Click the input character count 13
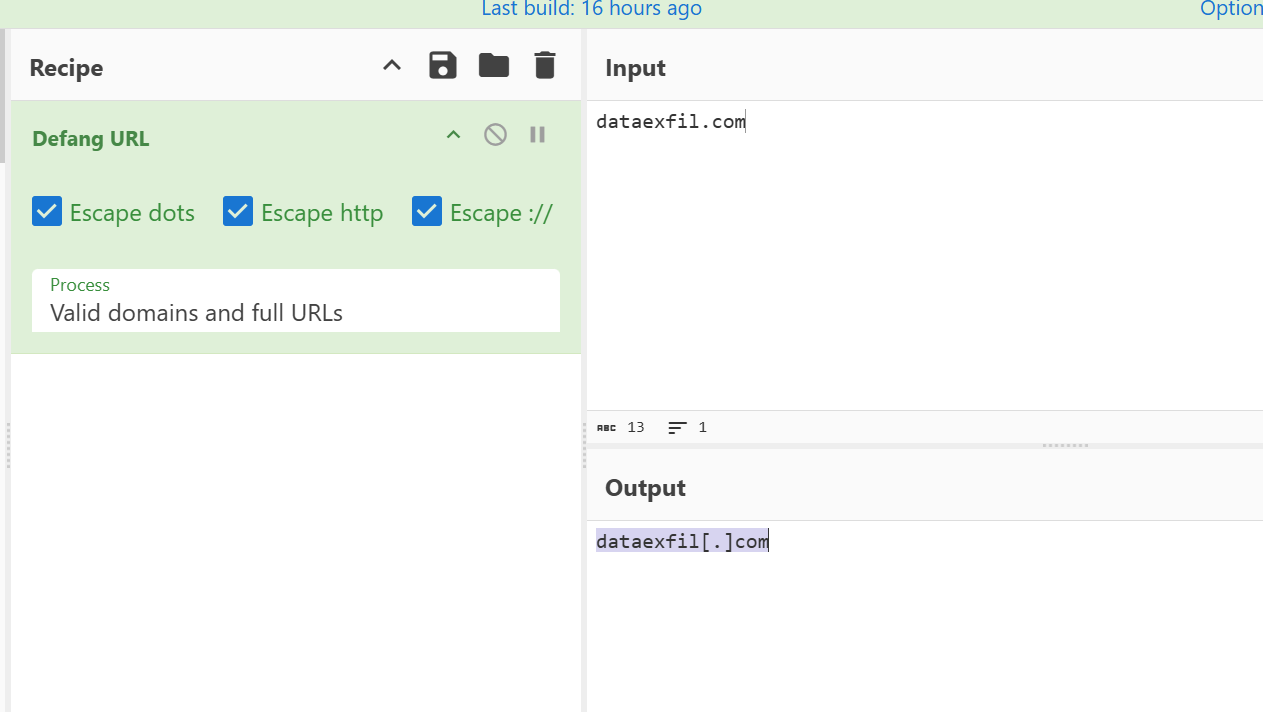This screenshot has height=712, width=1263. [621, 427]
